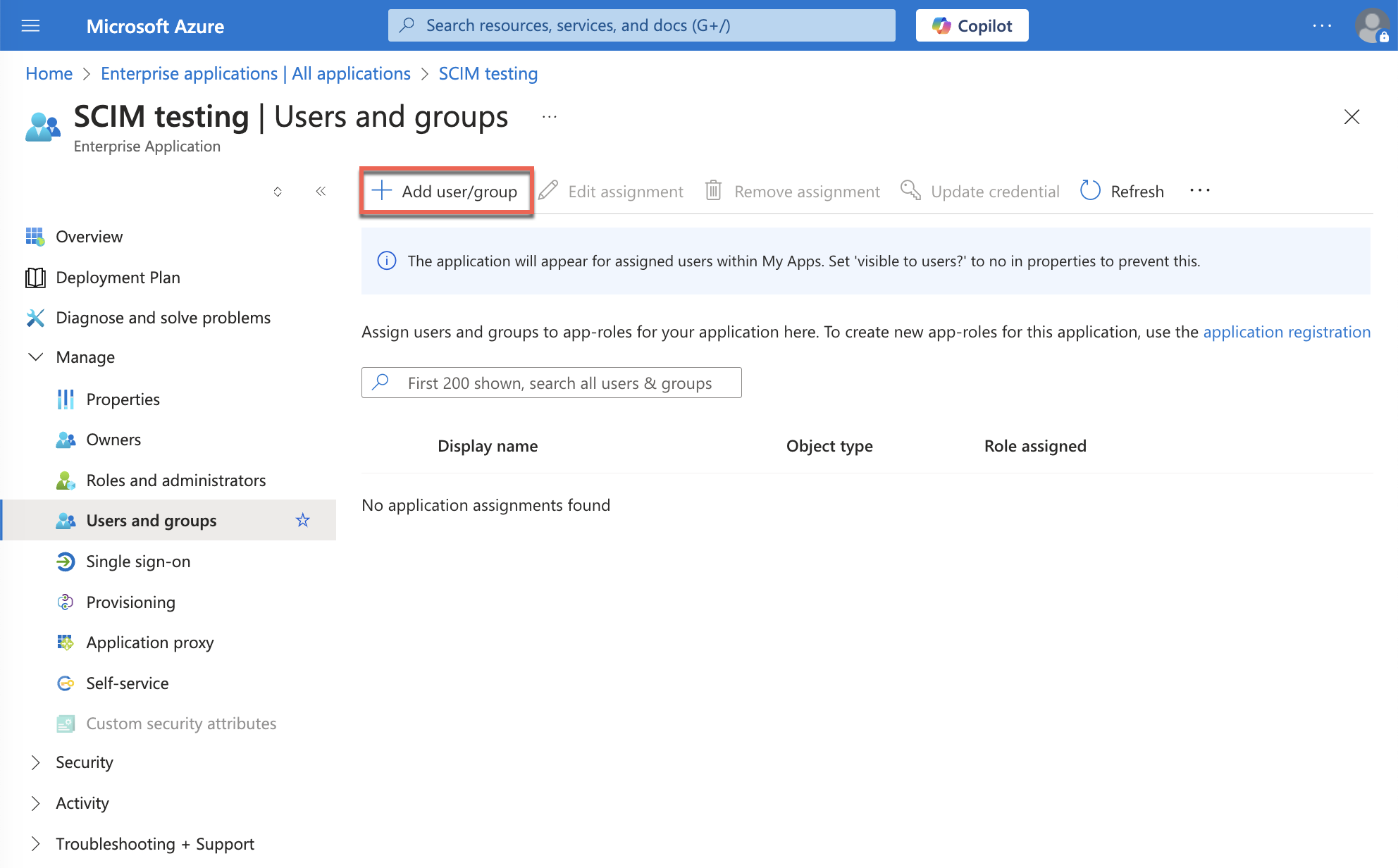Image resolution: width=1398 pixels, height=868 pixels.
Task: Click the account avatar
Action: (1370, 25)
